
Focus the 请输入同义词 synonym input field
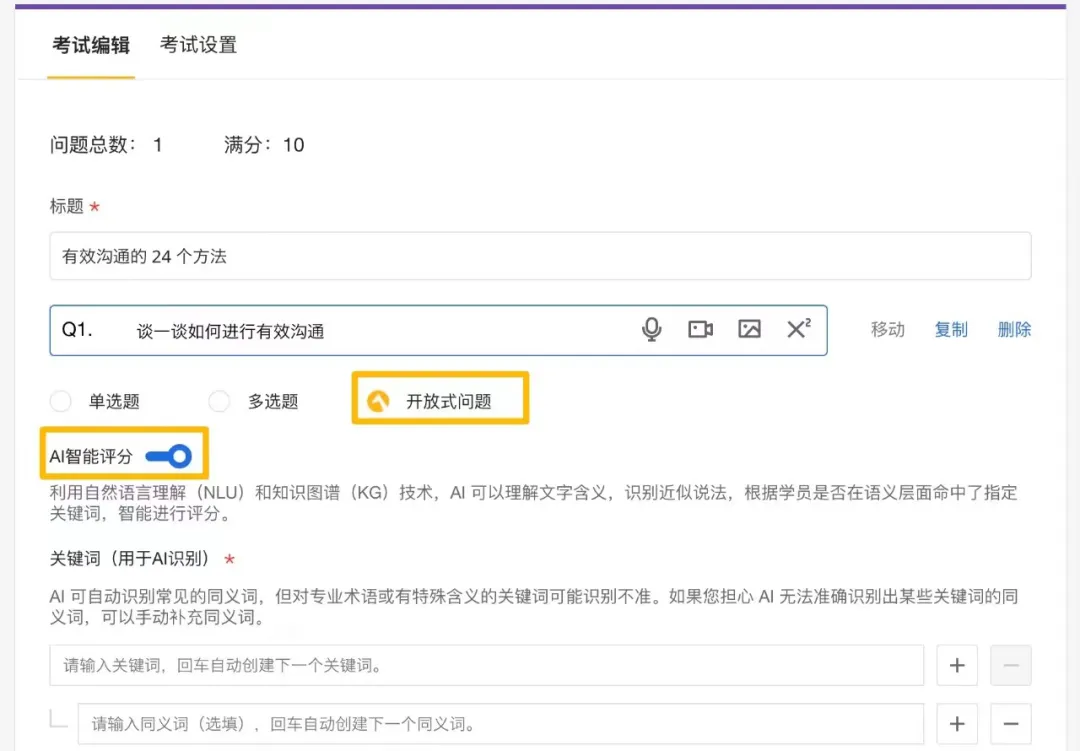[x=500, y=724]
